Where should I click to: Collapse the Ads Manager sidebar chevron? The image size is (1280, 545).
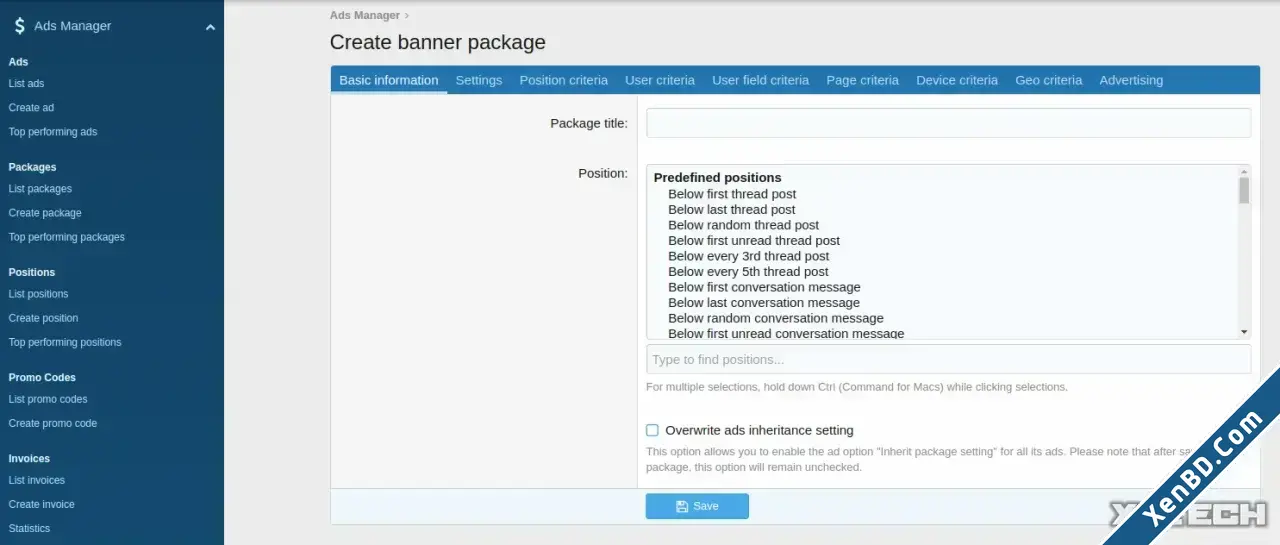210,27
